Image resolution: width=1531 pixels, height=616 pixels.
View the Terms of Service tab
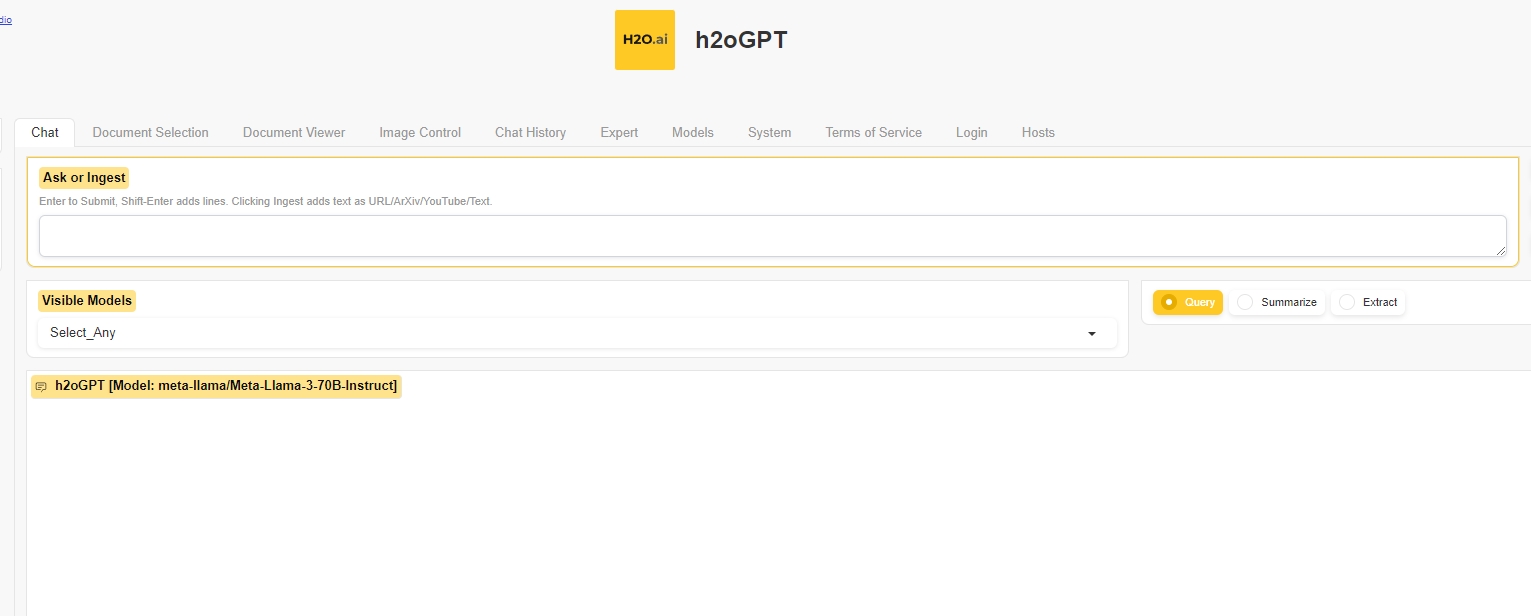tap(873, 132)
